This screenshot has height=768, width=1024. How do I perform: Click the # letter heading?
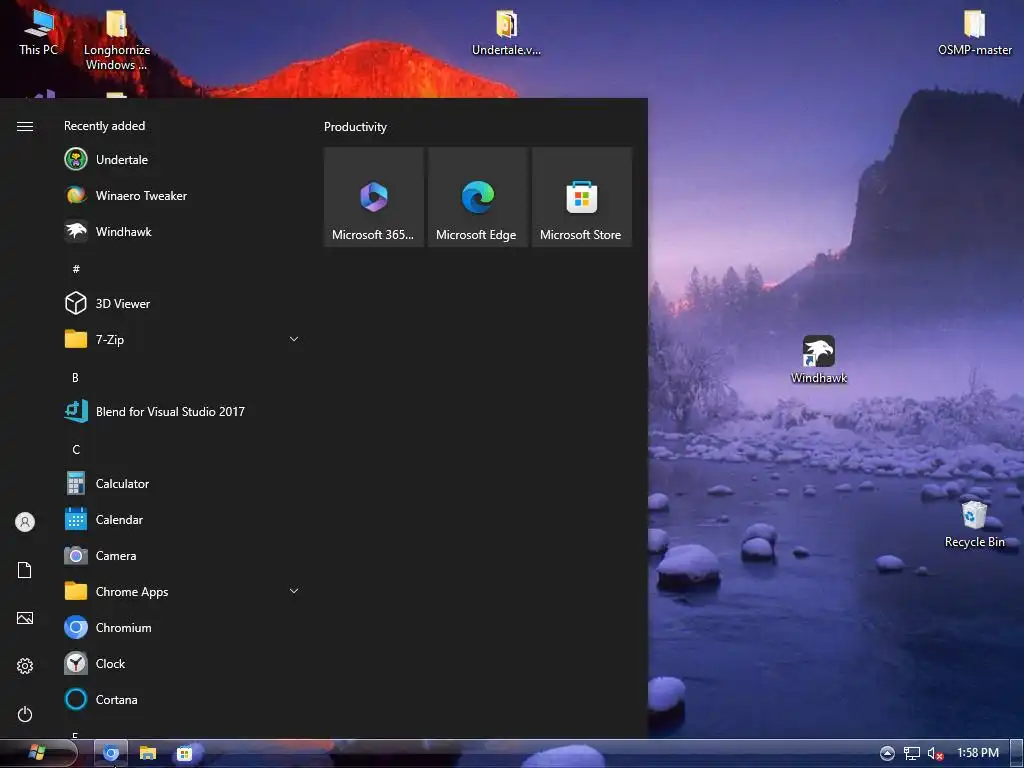76,268
